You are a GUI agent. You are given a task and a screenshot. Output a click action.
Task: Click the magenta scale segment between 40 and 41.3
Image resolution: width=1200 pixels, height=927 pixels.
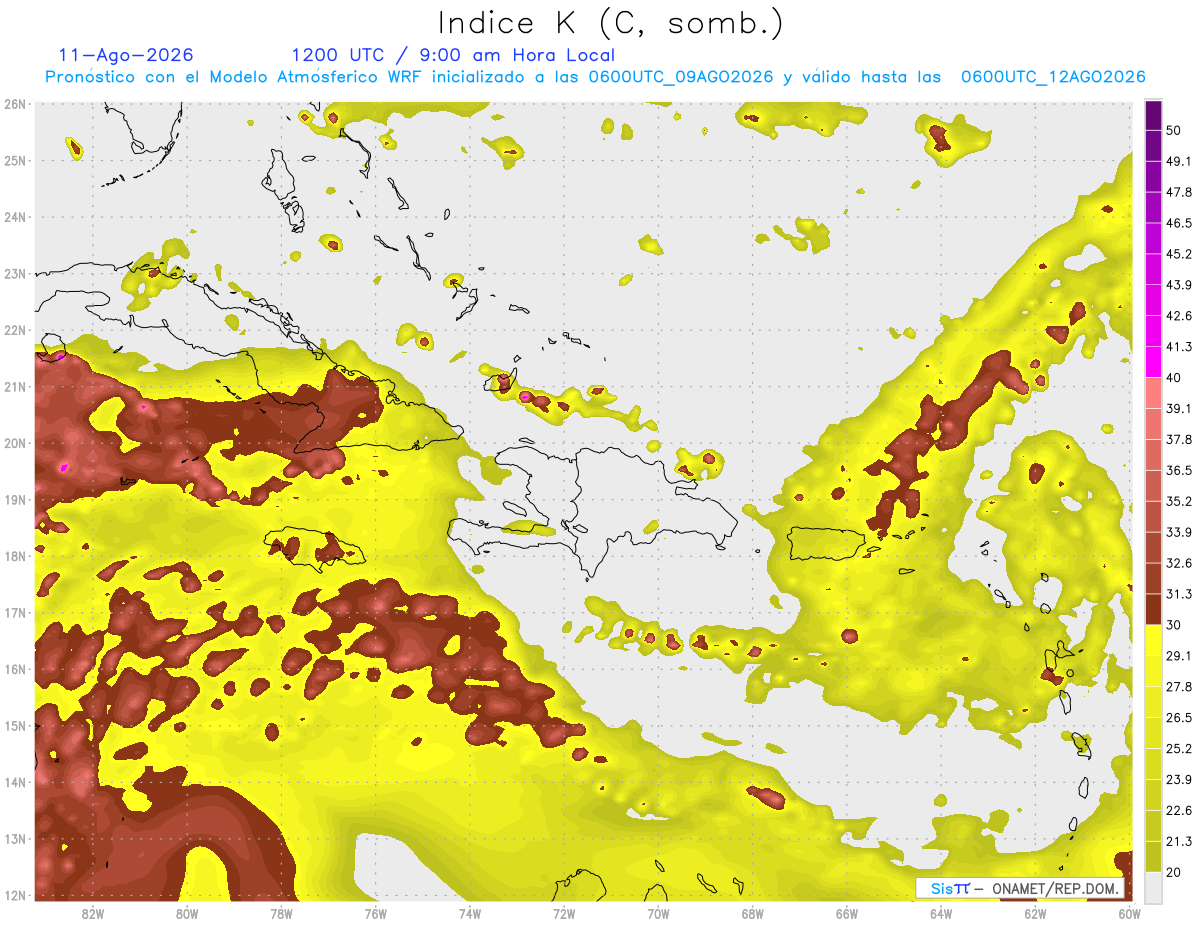pos(1153,361)
